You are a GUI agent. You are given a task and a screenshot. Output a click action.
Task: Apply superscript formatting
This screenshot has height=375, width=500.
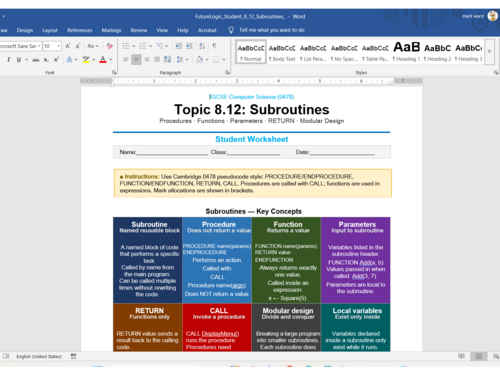click(56, 60)
